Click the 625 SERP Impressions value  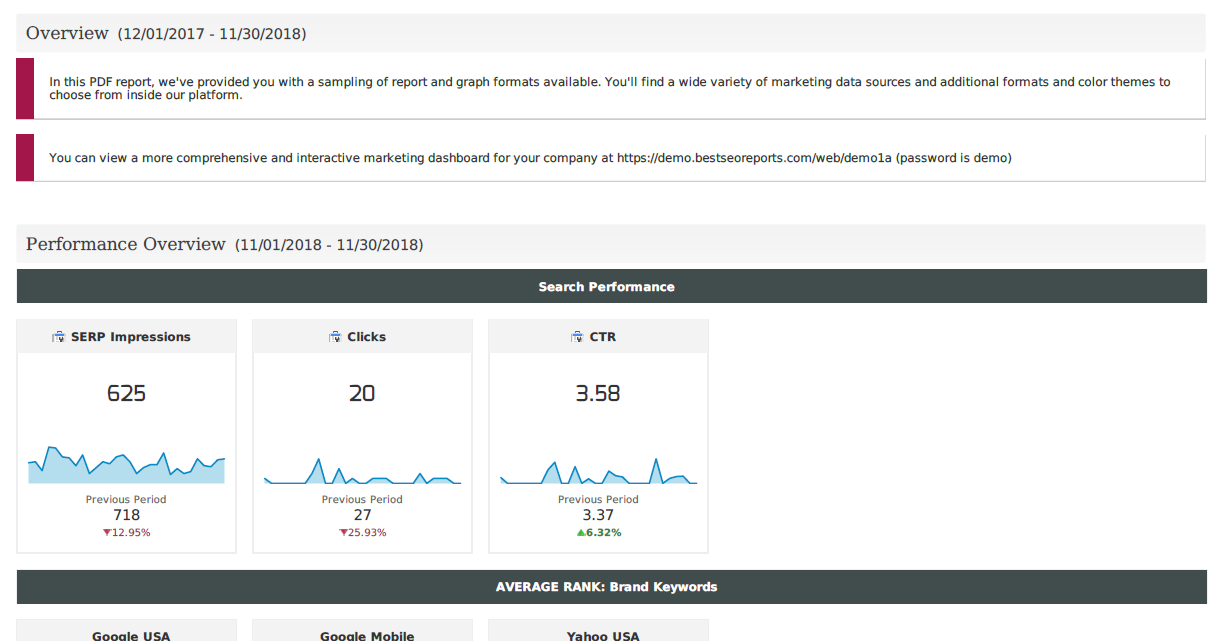point(126,394)
